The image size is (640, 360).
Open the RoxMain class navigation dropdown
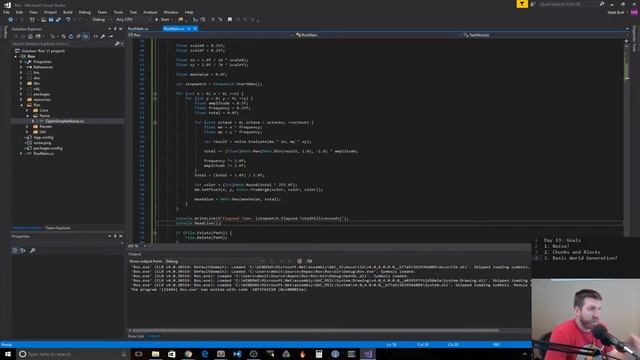click(x=377, y=35)
